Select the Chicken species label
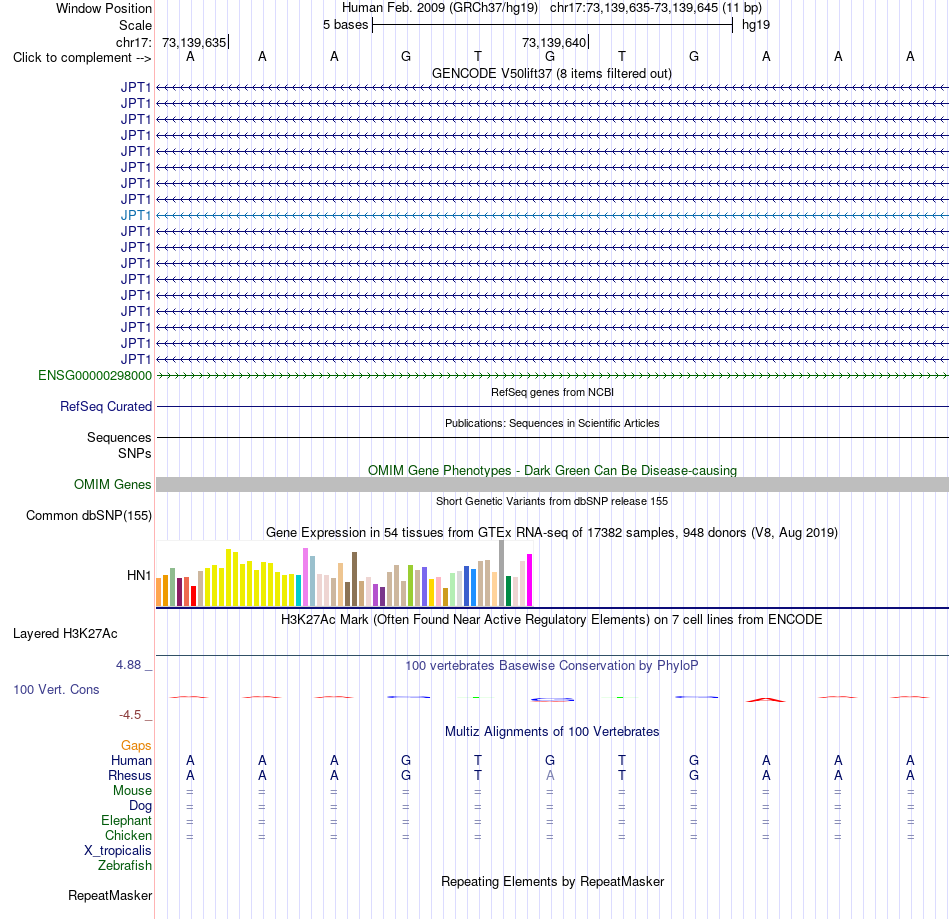 [x=128, y=835]
